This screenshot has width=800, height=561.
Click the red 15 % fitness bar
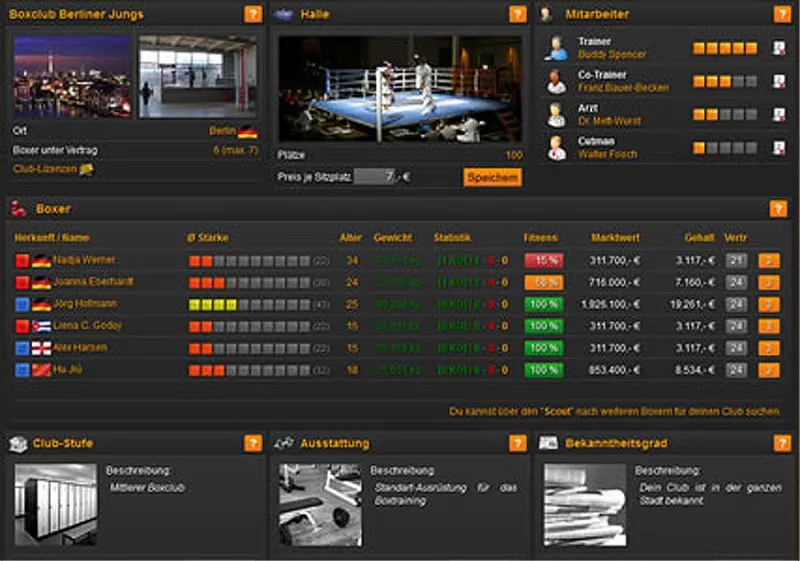click(544, 261)
